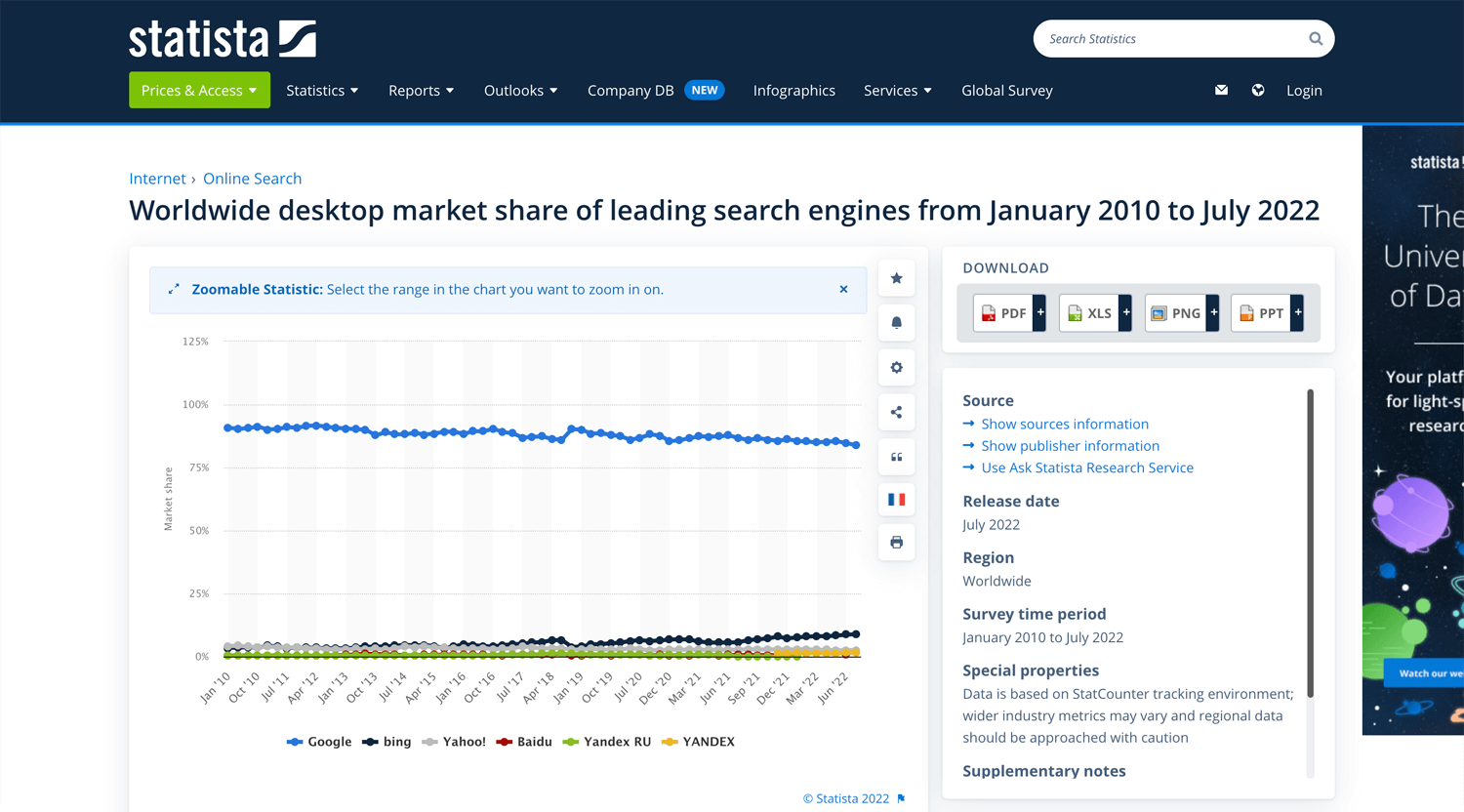Image resolution: width=1464 pixels, height=812 pixels.
Task: Download the chart as PPT
Action: [x=1261, y=313]
